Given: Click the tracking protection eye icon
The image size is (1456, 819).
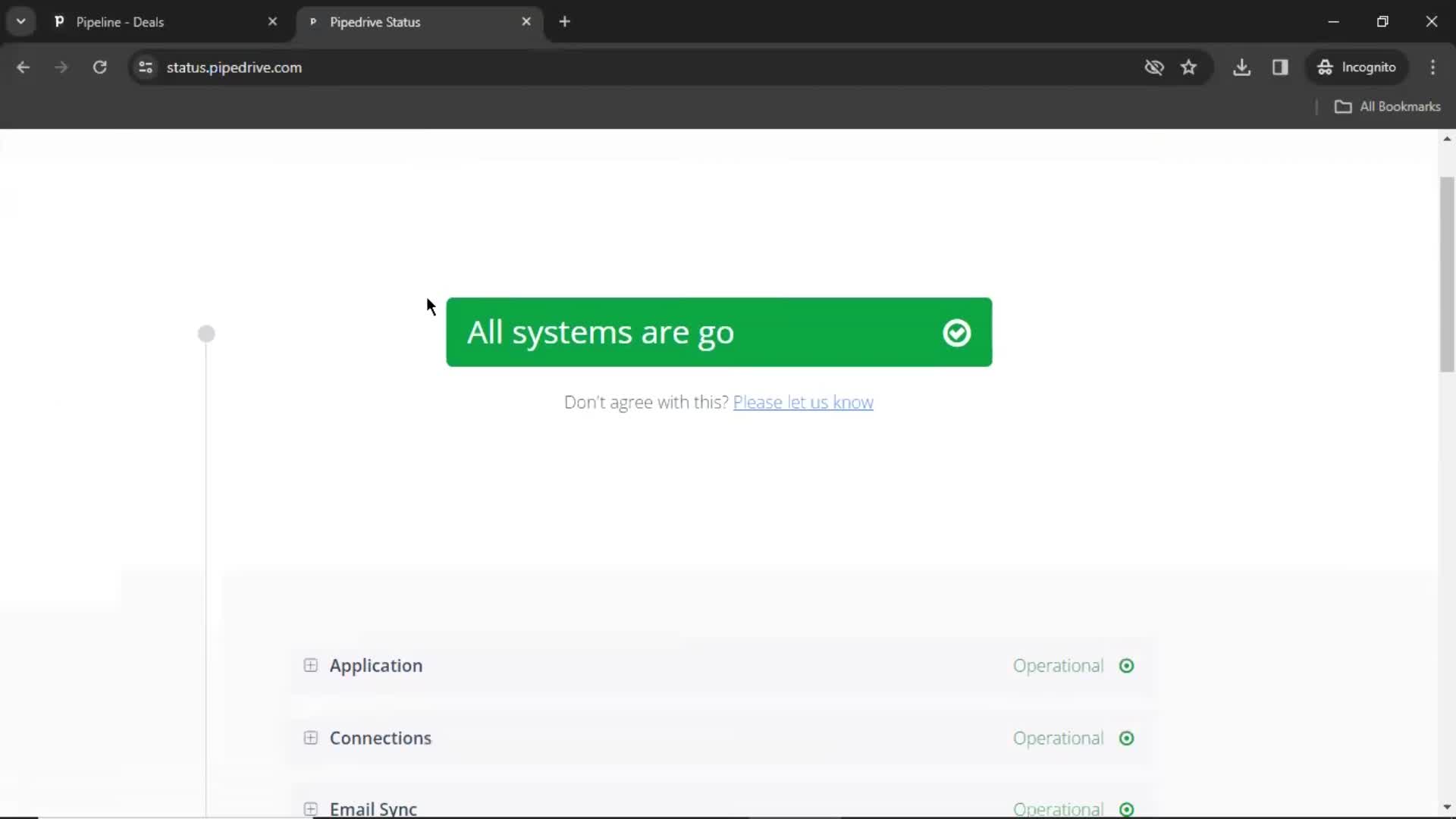Looking at the screenshot, I should pyautogui.click(x=1154, y=67).
